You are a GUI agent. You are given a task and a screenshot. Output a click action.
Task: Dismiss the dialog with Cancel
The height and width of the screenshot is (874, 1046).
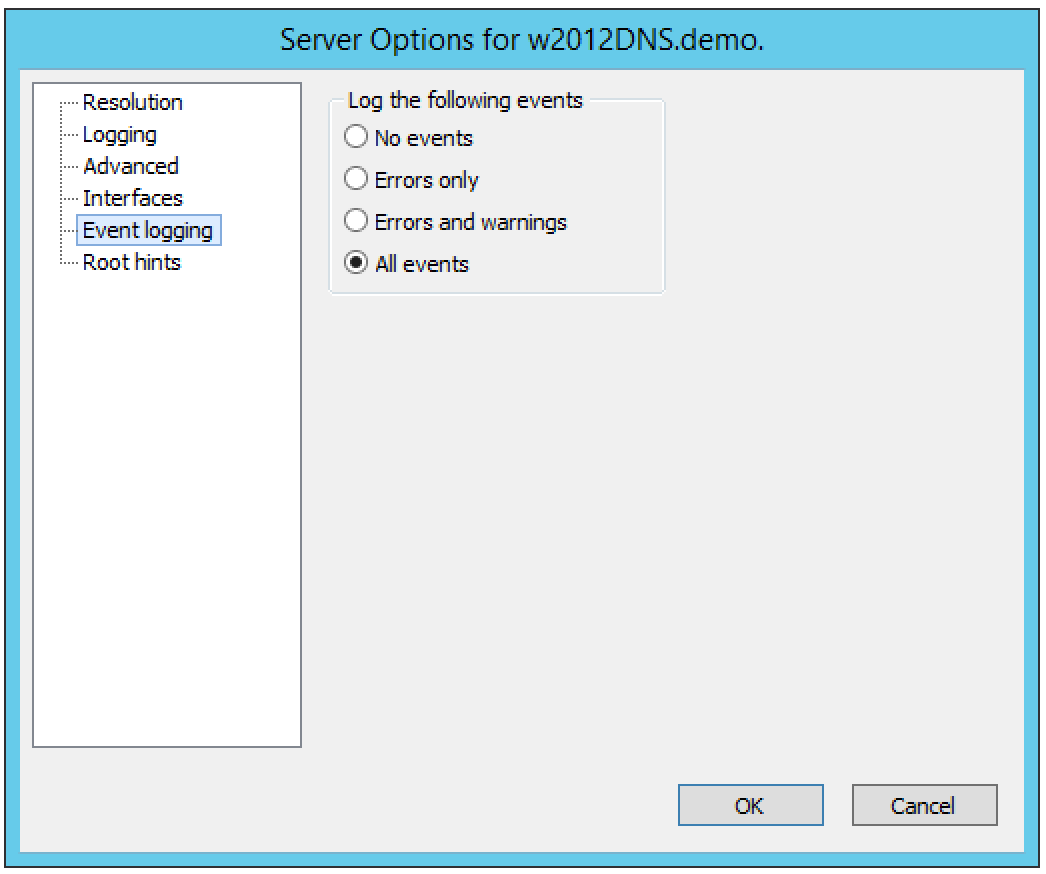[924, 805]
